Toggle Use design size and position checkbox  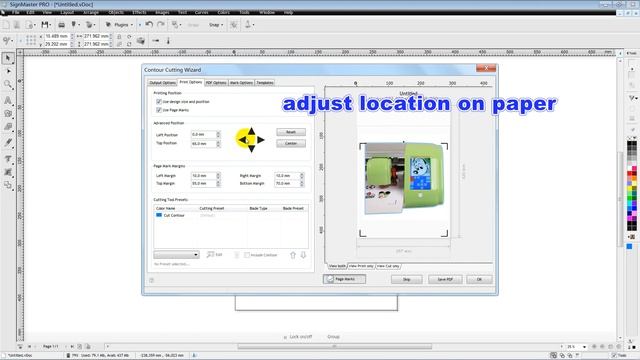[159, 102]
